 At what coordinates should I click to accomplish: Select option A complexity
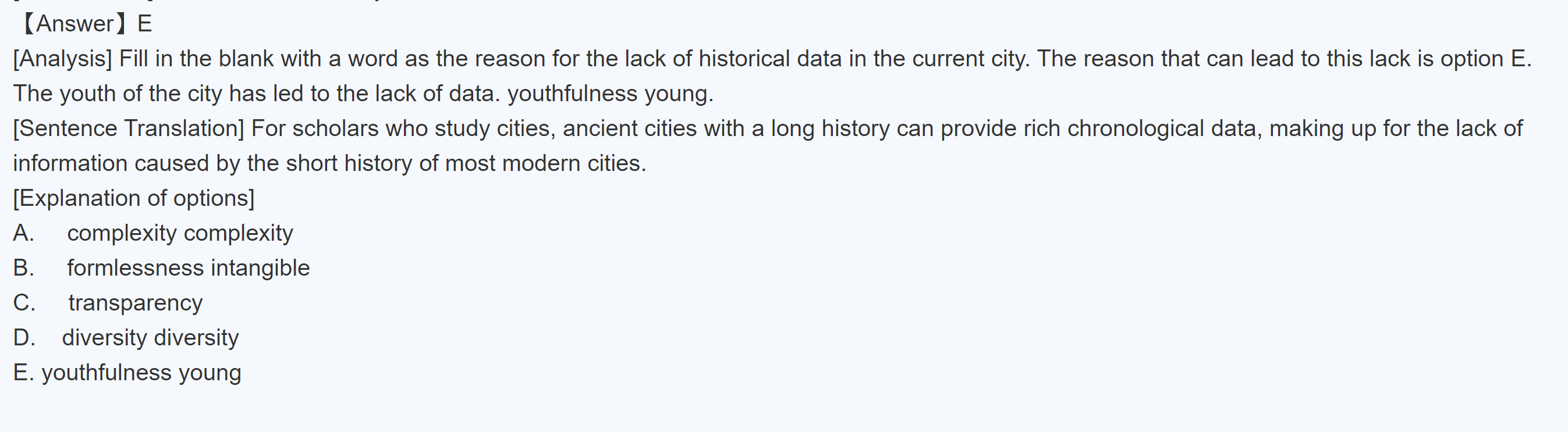click(180, 234)
